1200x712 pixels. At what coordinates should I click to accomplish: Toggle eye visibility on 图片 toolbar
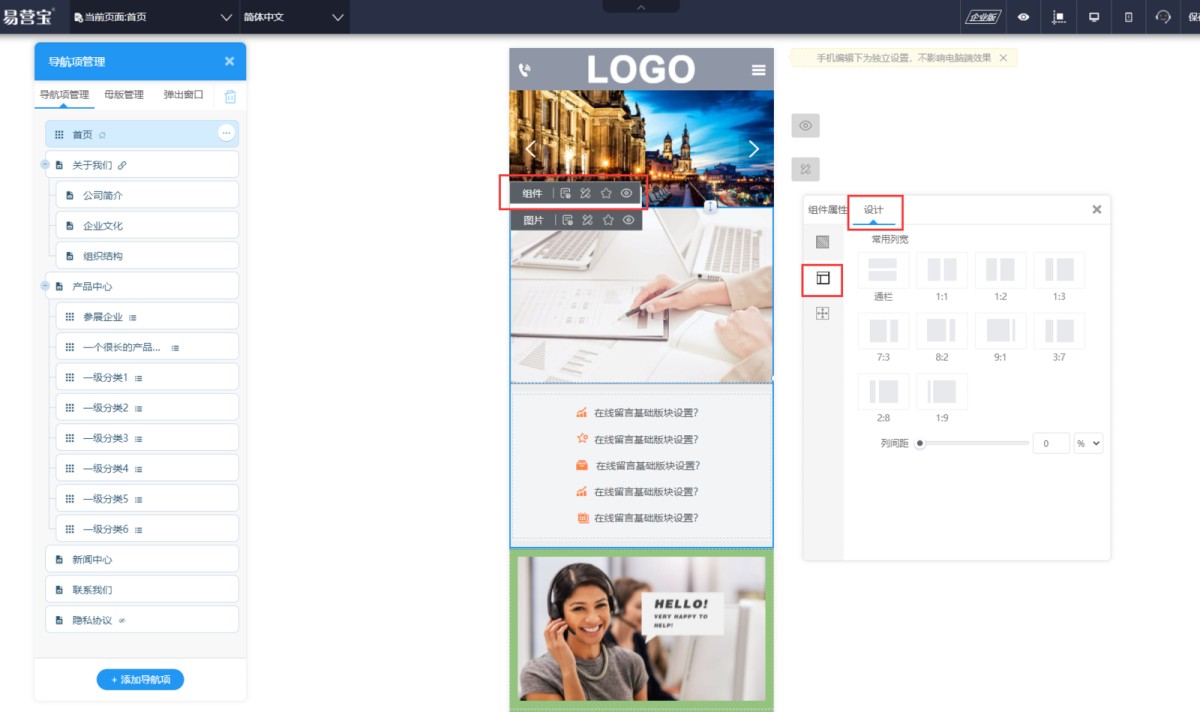coord(628,220)
